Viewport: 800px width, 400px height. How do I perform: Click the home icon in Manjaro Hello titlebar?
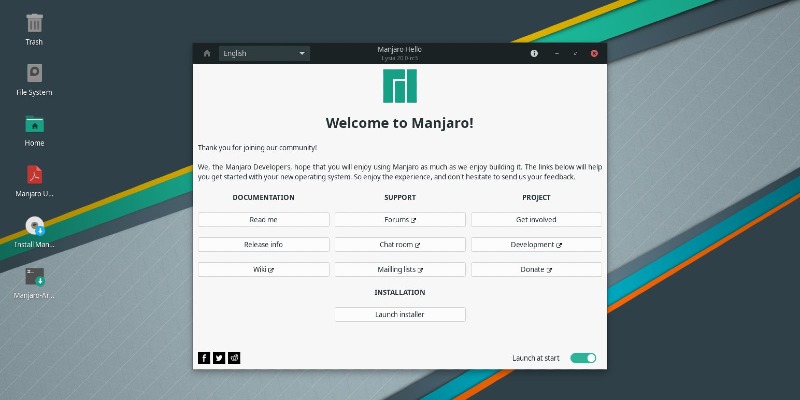point(207,53)
